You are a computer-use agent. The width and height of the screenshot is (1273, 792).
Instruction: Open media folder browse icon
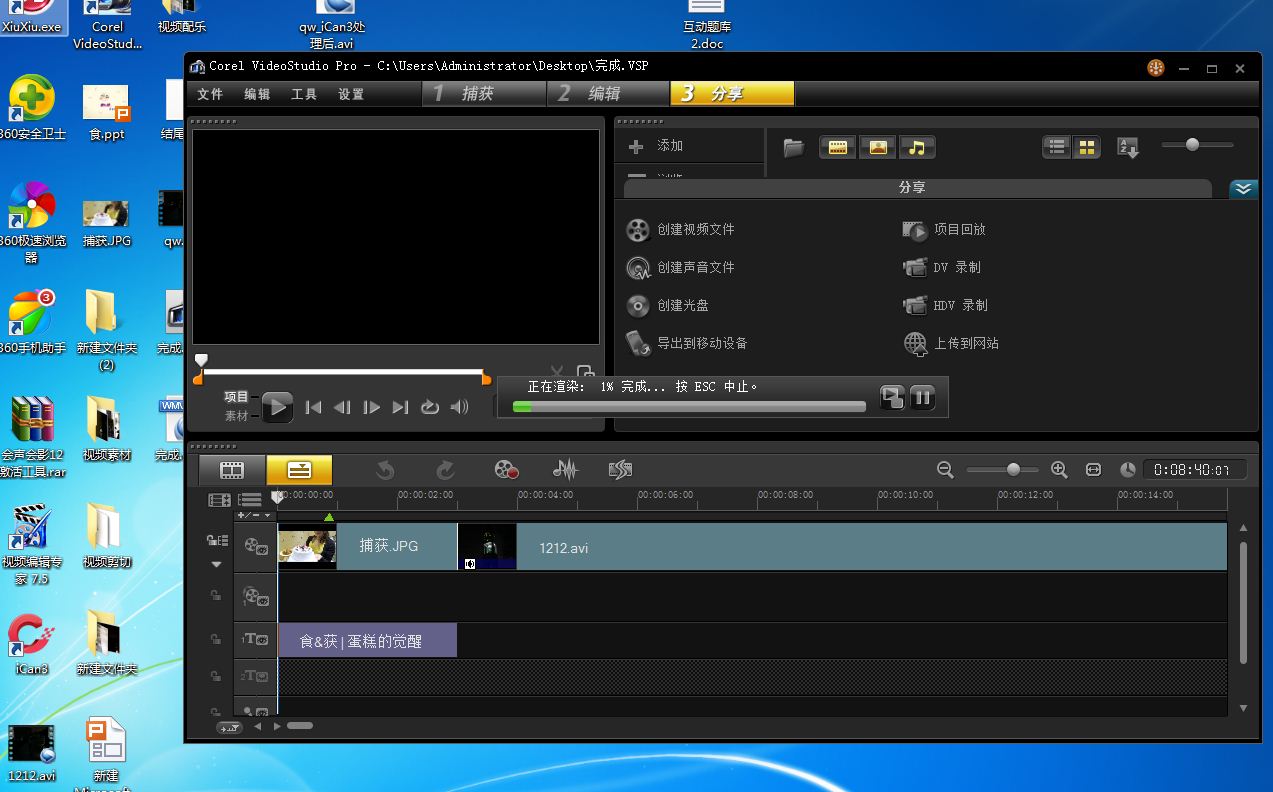[x=794, y=147]
